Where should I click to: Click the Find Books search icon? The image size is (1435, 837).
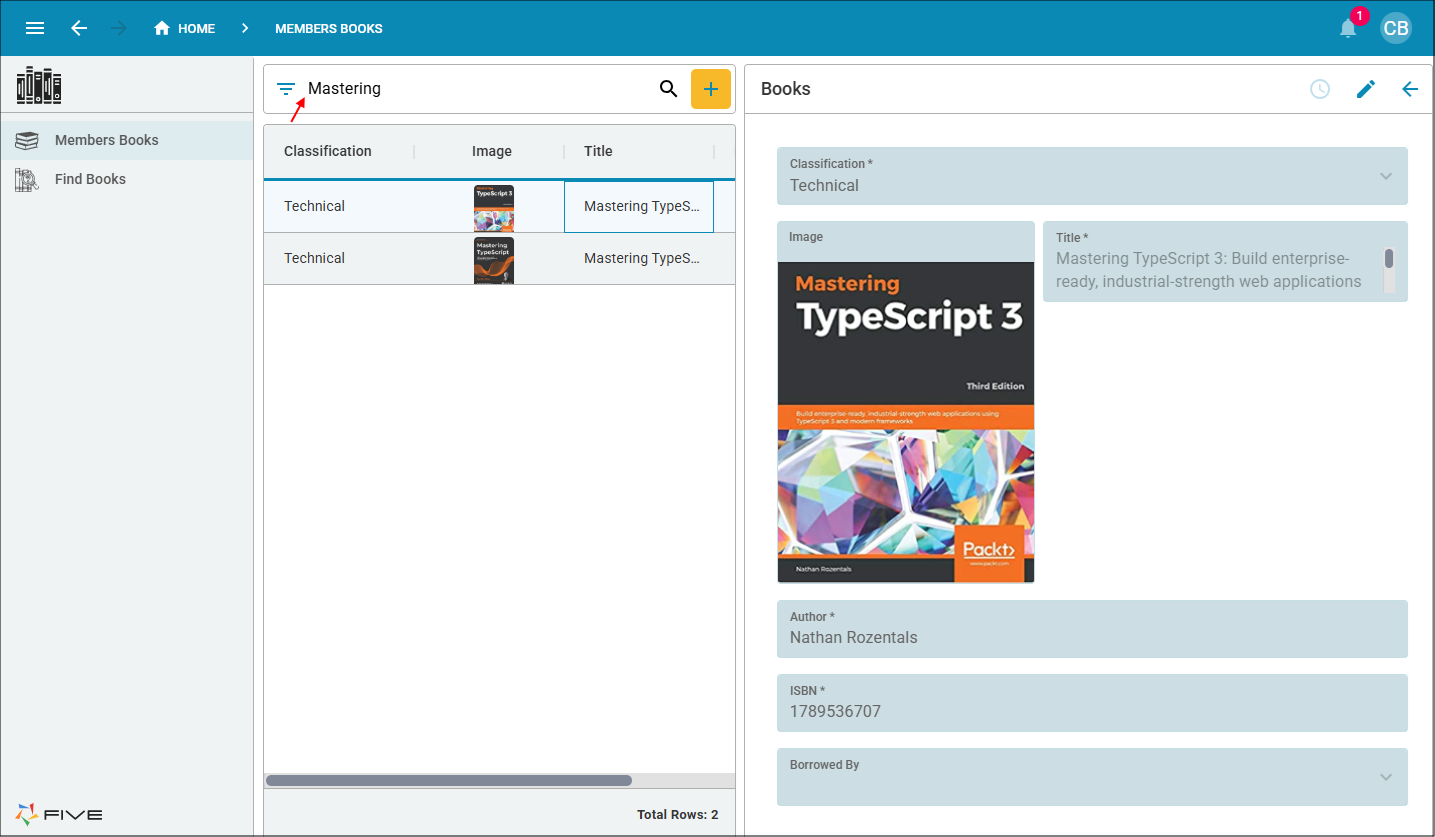click(27, 180)
